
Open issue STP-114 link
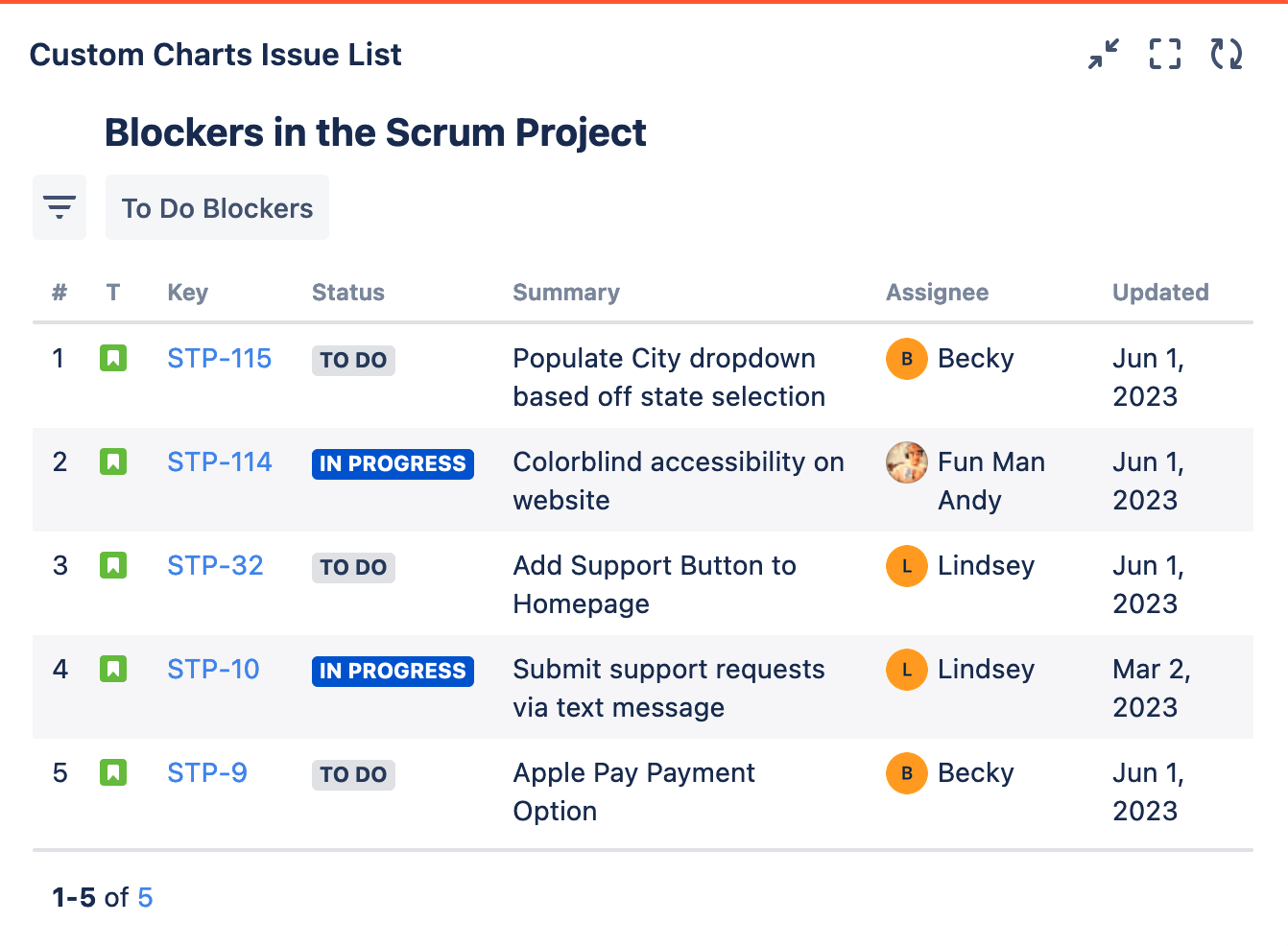[219, 462]
